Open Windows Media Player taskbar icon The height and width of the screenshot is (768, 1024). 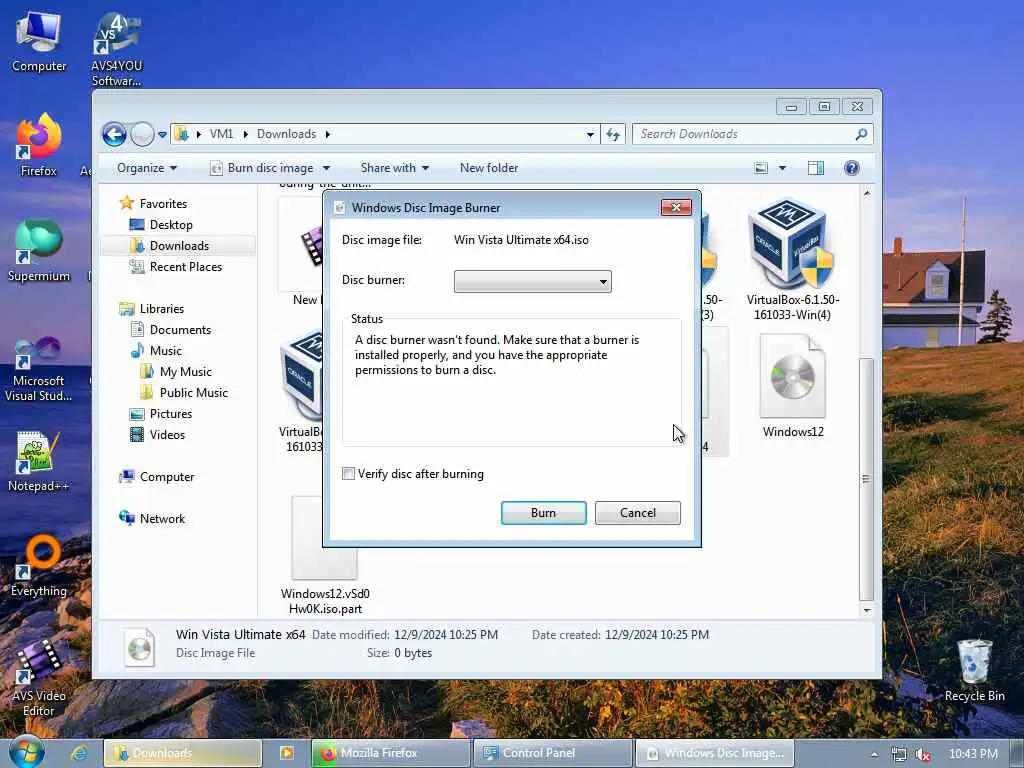point(287,753)
